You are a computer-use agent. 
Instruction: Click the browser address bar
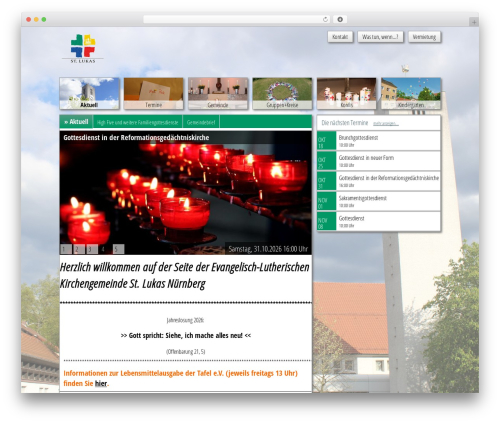coord(236,20)
